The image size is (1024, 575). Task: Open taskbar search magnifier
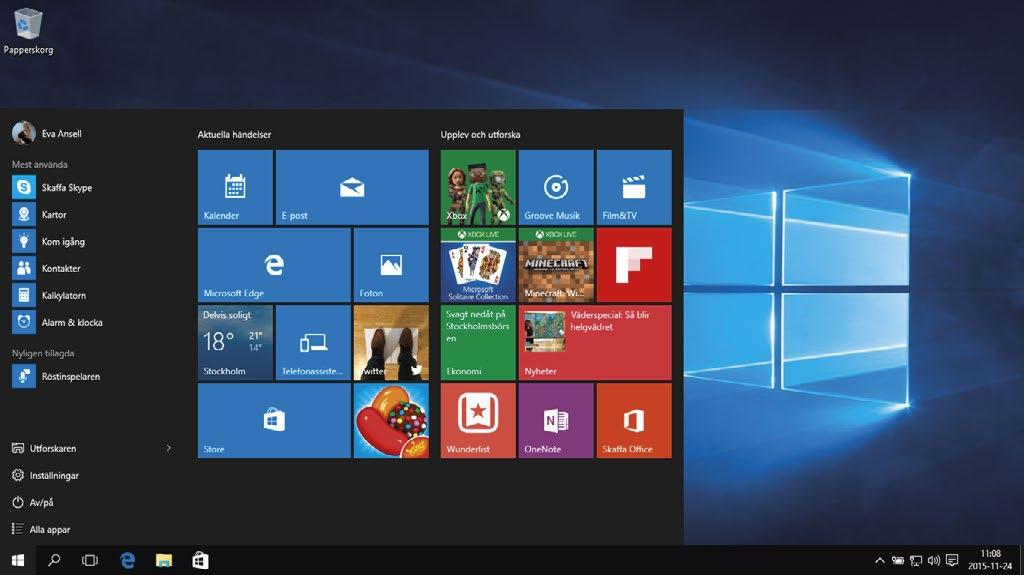[54, 560]
